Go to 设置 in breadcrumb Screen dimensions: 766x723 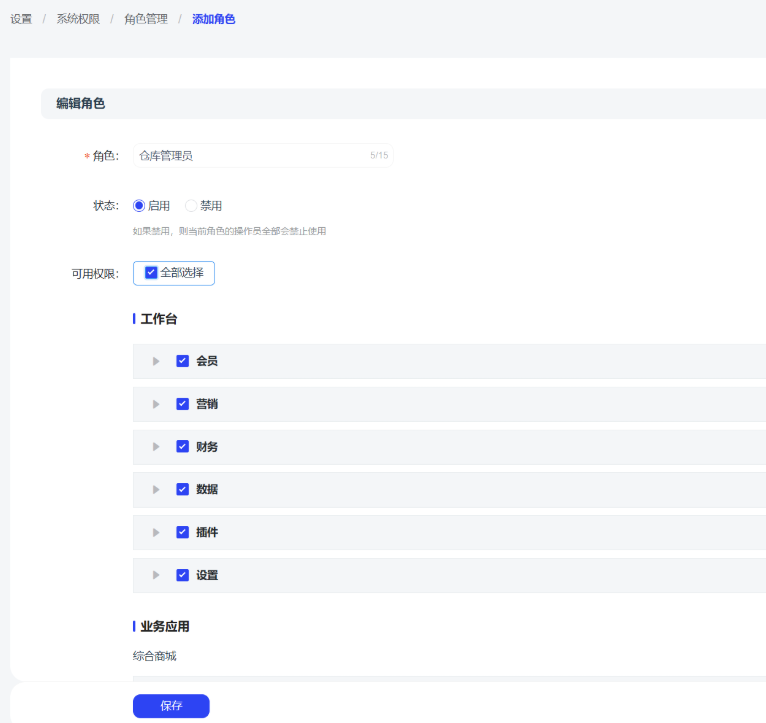pos(21,19)
